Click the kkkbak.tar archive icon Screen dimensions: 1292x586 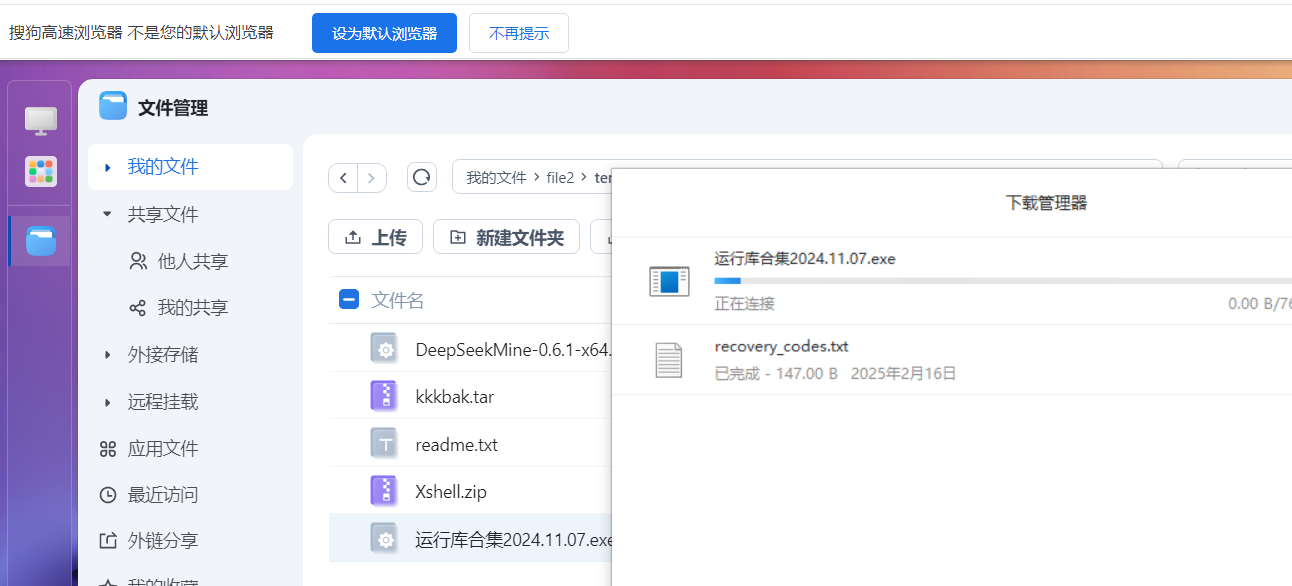point(384,396)
